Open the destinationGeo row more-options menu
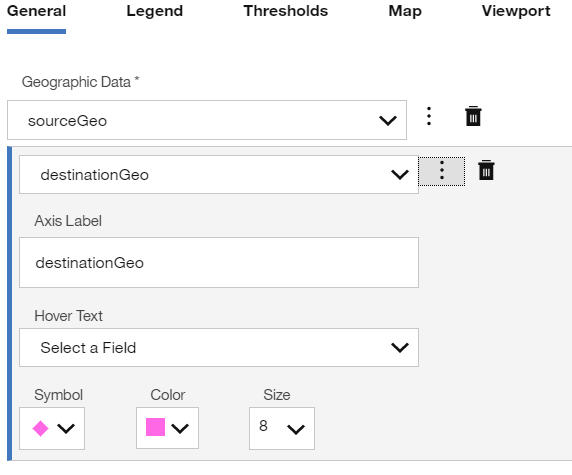572x475 pixels. click(x=442, y=171)
